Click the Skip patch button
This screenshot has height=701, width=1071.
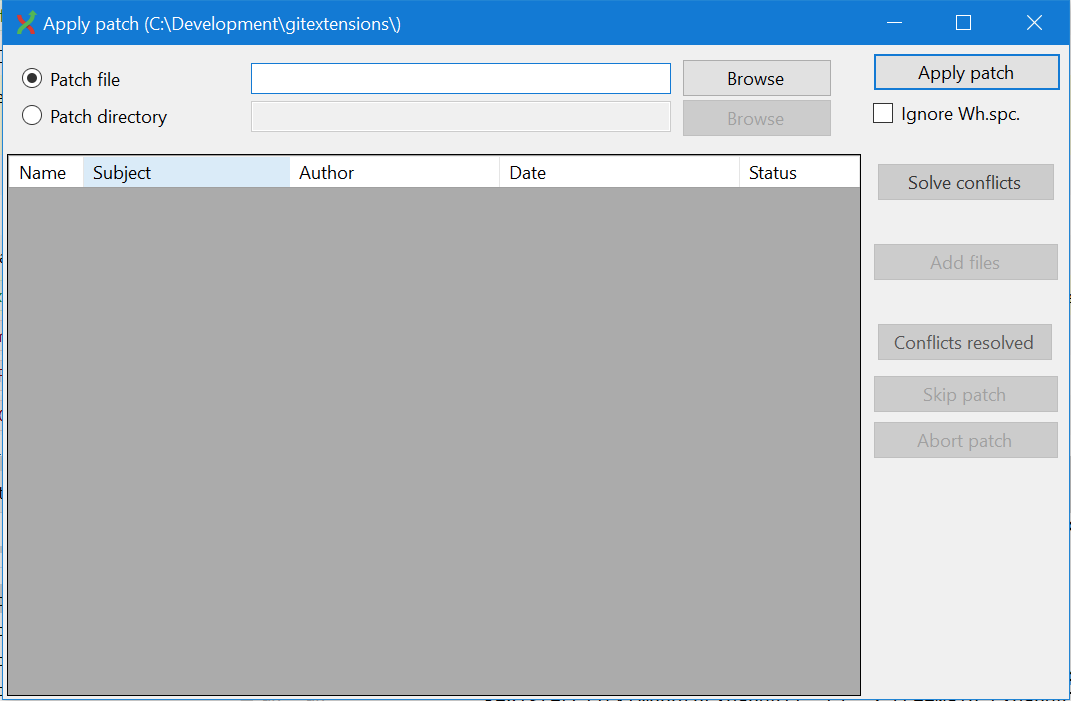(965, 394)
